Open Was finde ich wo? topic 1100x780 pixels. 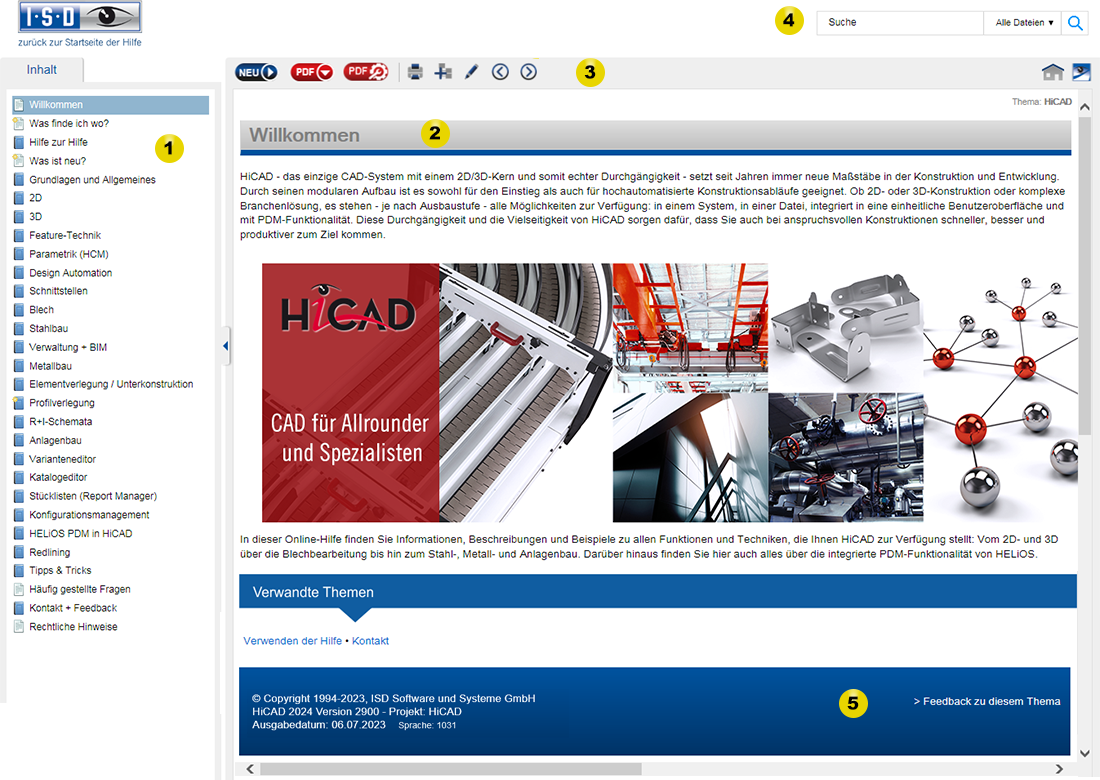tap(69, 123)
